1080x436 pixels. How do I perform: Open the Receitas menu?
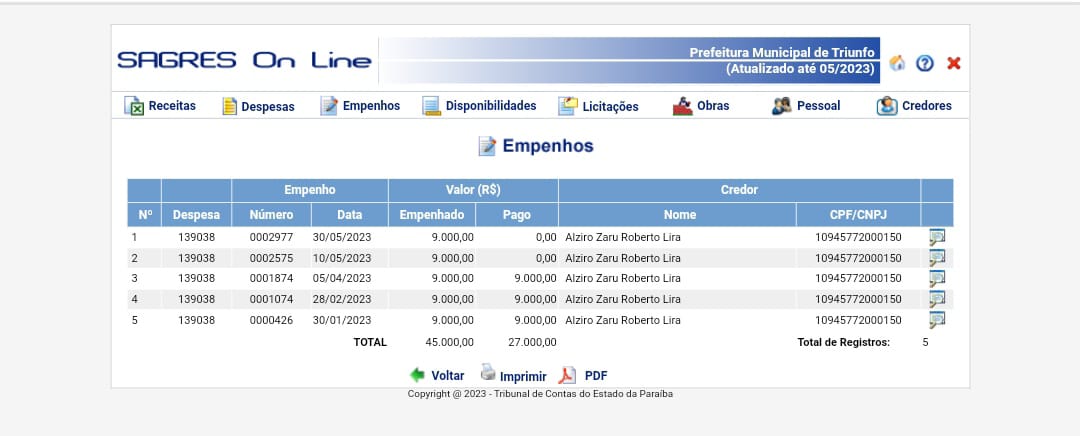[x=160, y=106]
